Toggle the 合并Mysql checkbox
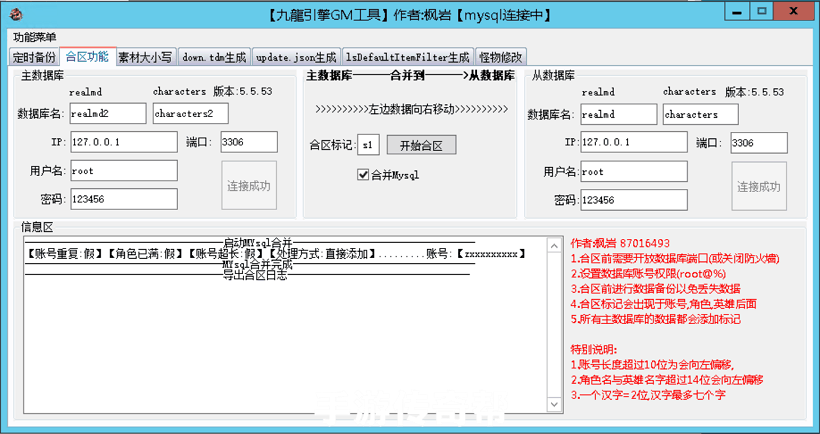Image resolution: width=820 pixels, height=434 pixels. (x=363, y=175)
